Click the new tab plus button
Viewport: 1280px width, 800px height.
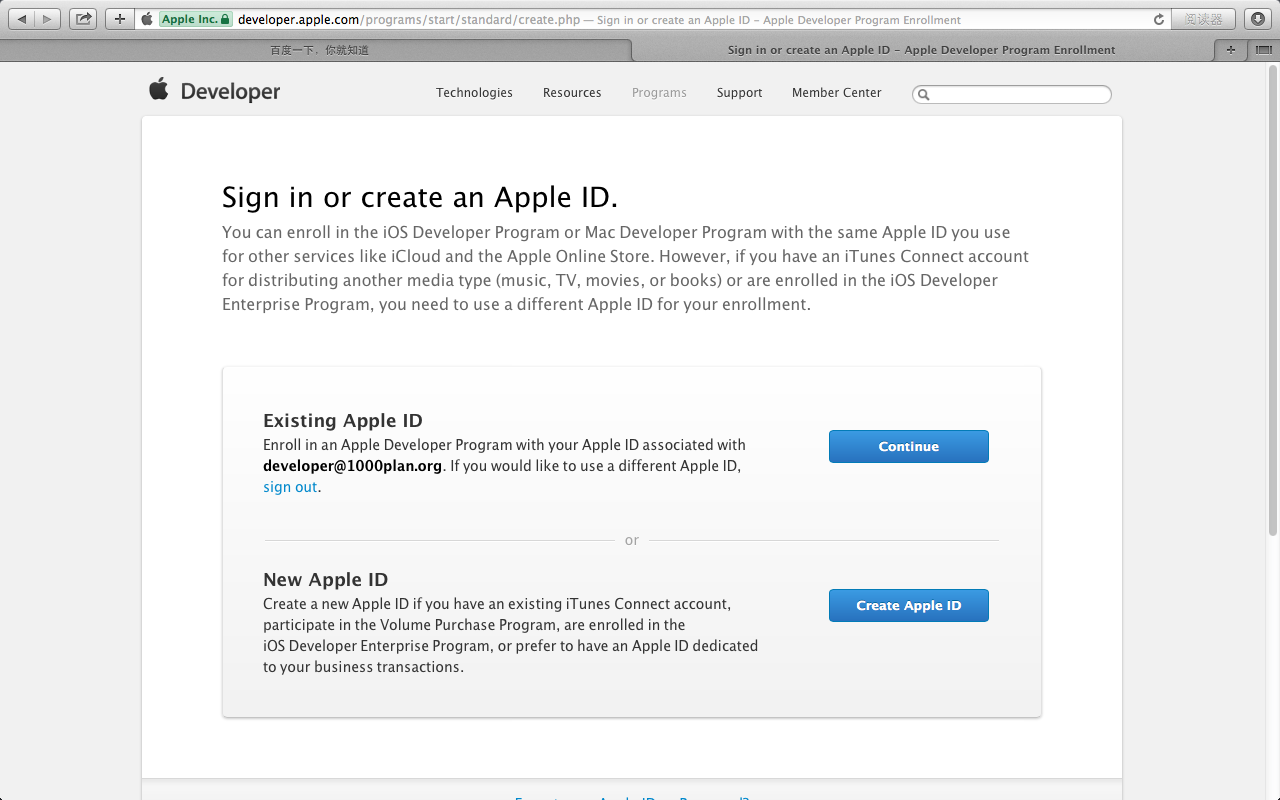click(x=1230, y=50)
